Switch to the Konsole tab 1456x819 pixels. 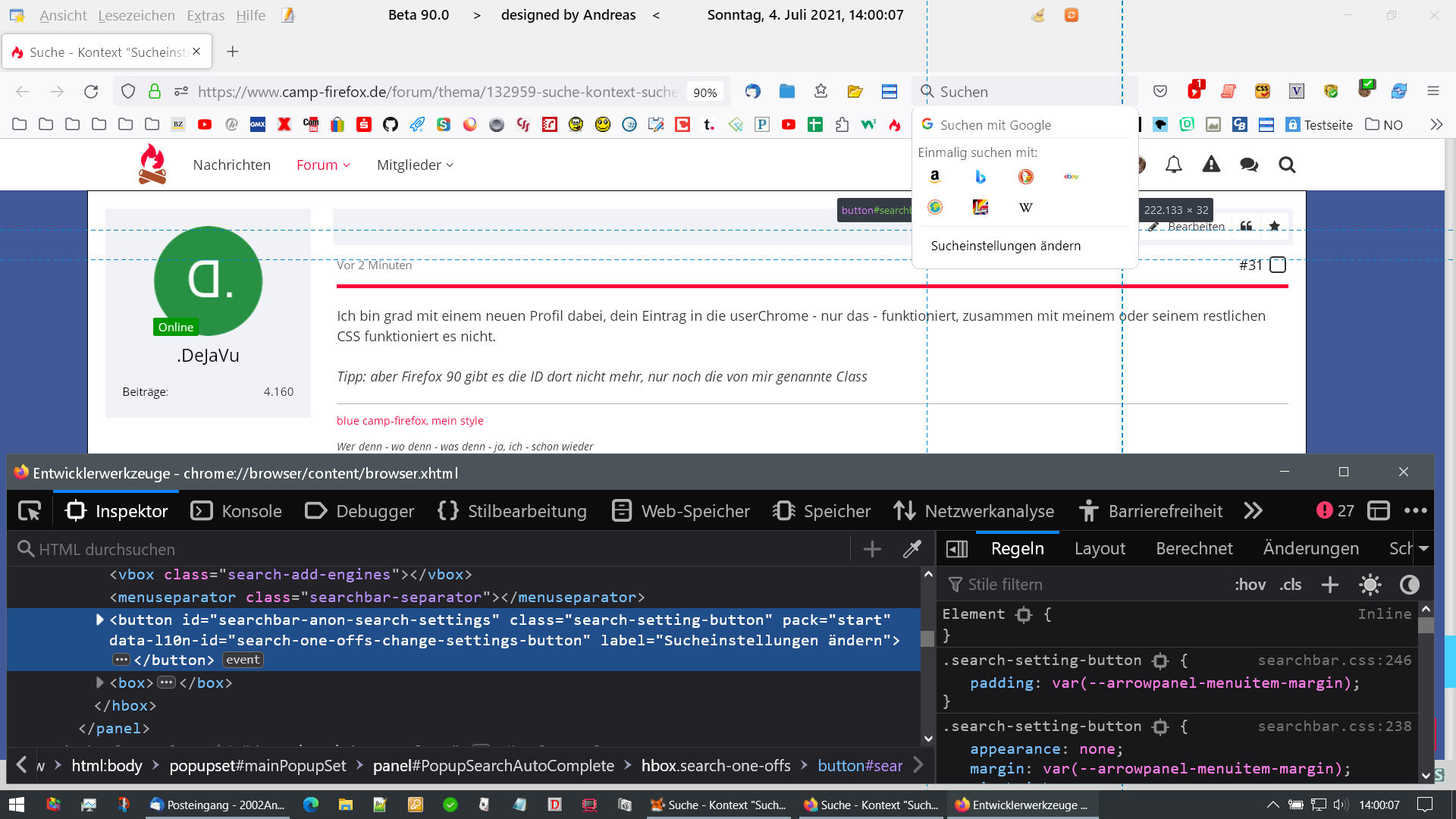tap(237, 511)
